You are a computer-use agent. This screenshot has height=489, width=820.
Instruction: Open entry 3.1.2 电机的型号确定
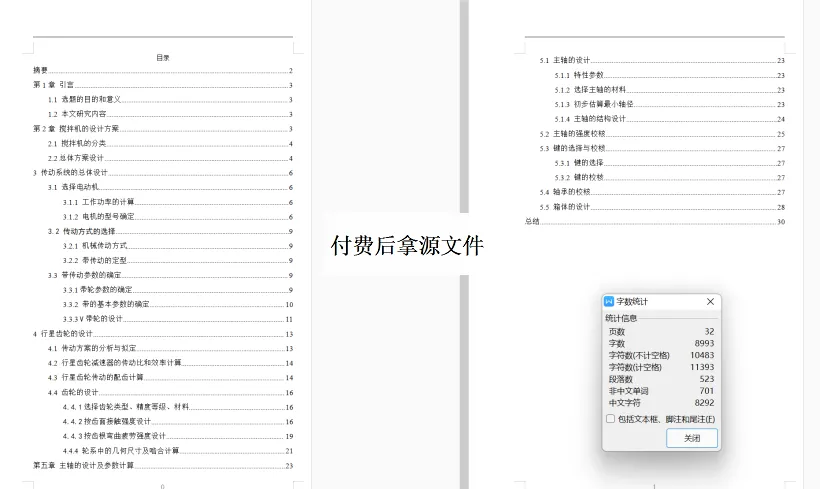tap(178, 217)
